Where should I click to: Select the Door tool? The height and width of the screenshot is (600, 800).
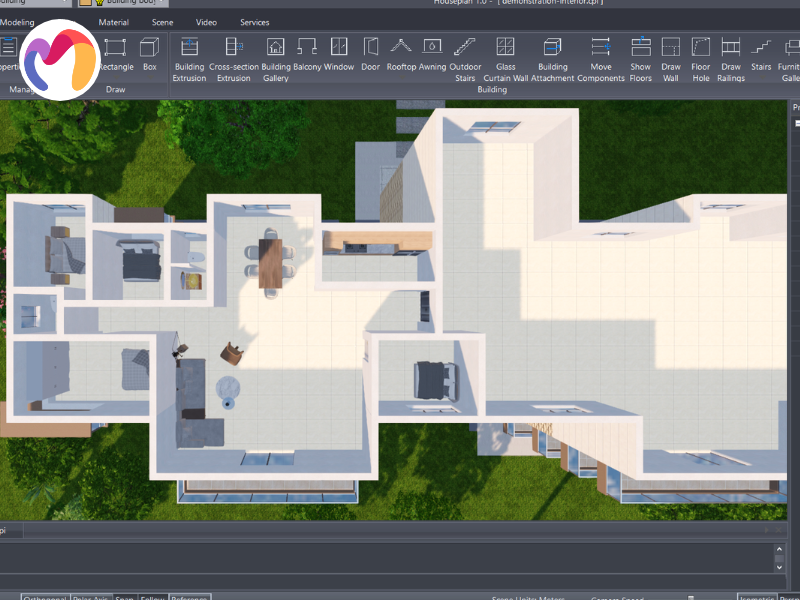(371, 53)
